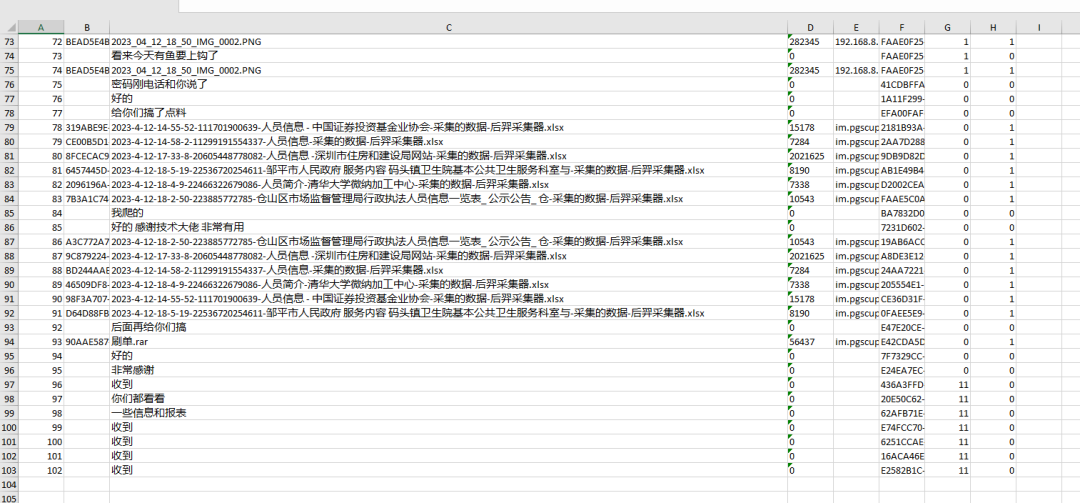The height and width of the screenshot is (503, 1080).
Task: Click 282345 cell in row 73
Action: (x=810, y=42)
